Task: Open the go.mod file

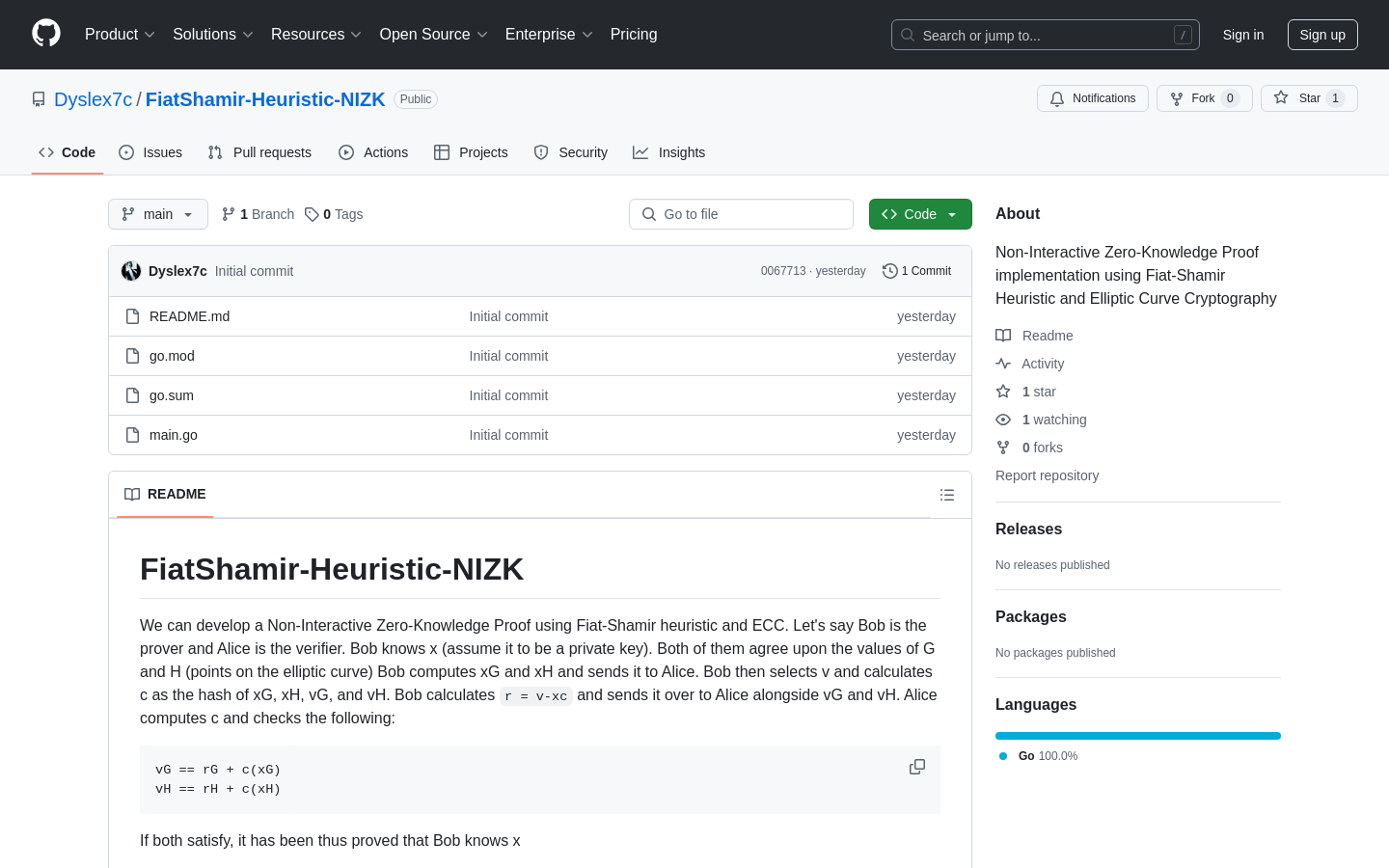Action: (172, 356)
